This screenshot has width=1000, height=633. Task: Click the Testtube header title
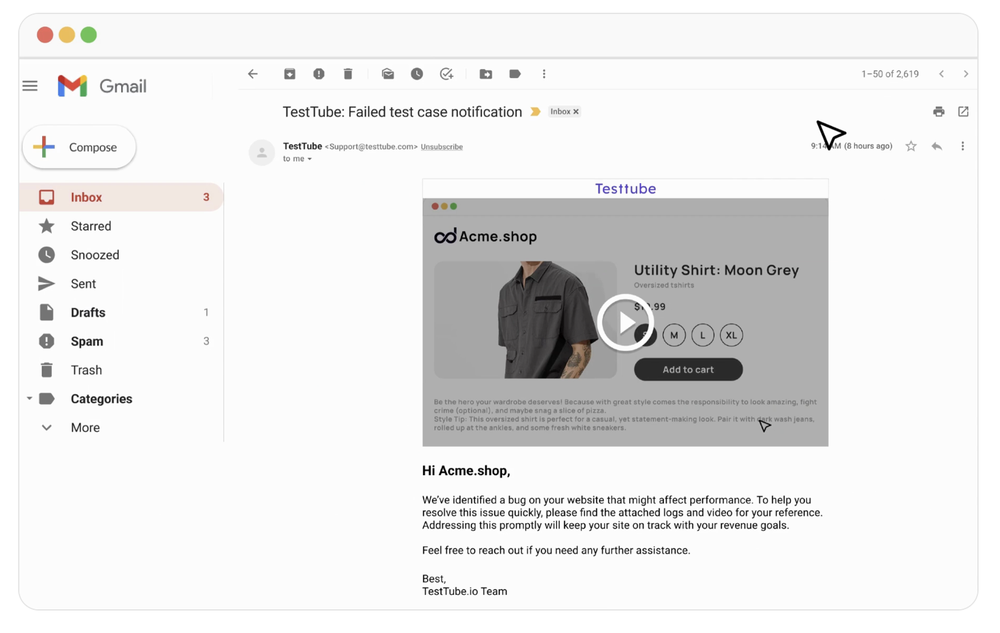pyautogui.click(x=626, y=189)
